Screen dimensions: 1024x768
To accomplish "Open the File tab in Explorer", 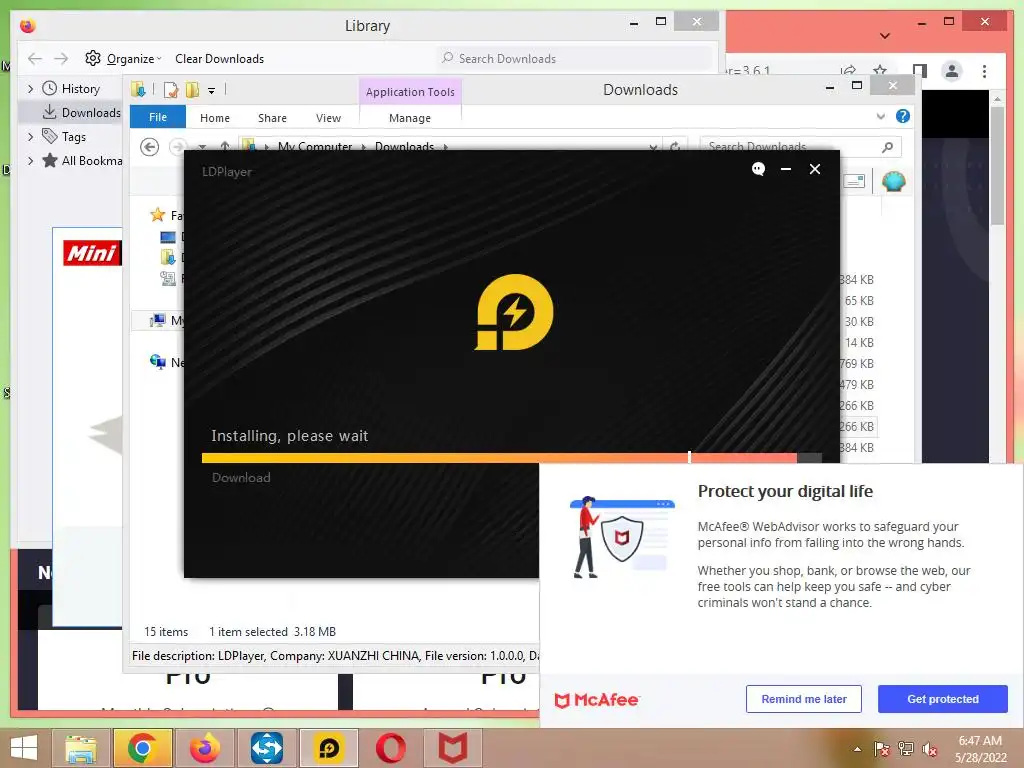I will 157,117.
